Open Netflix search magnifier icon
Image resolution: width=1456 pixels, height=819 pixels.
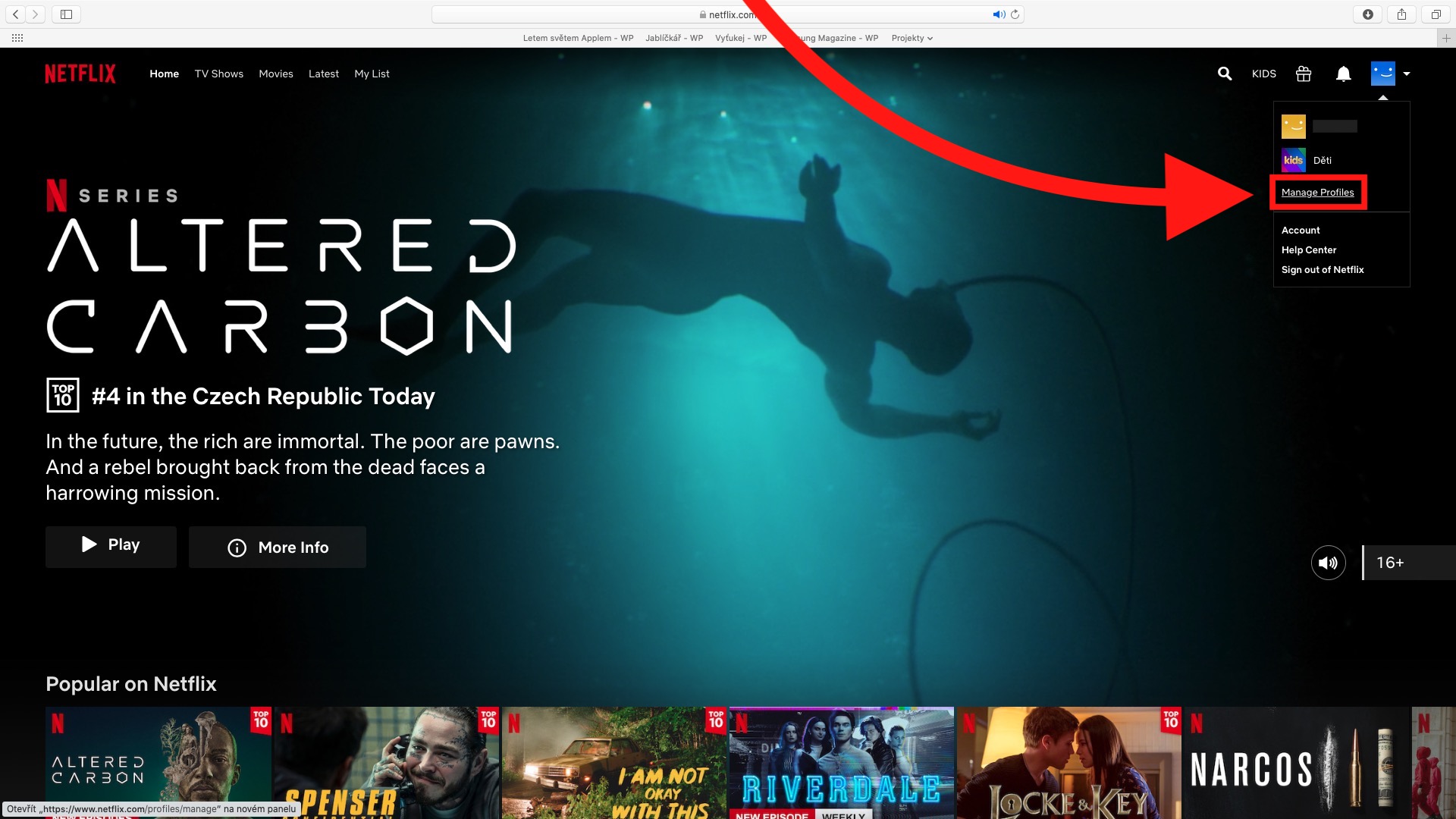1224,74
